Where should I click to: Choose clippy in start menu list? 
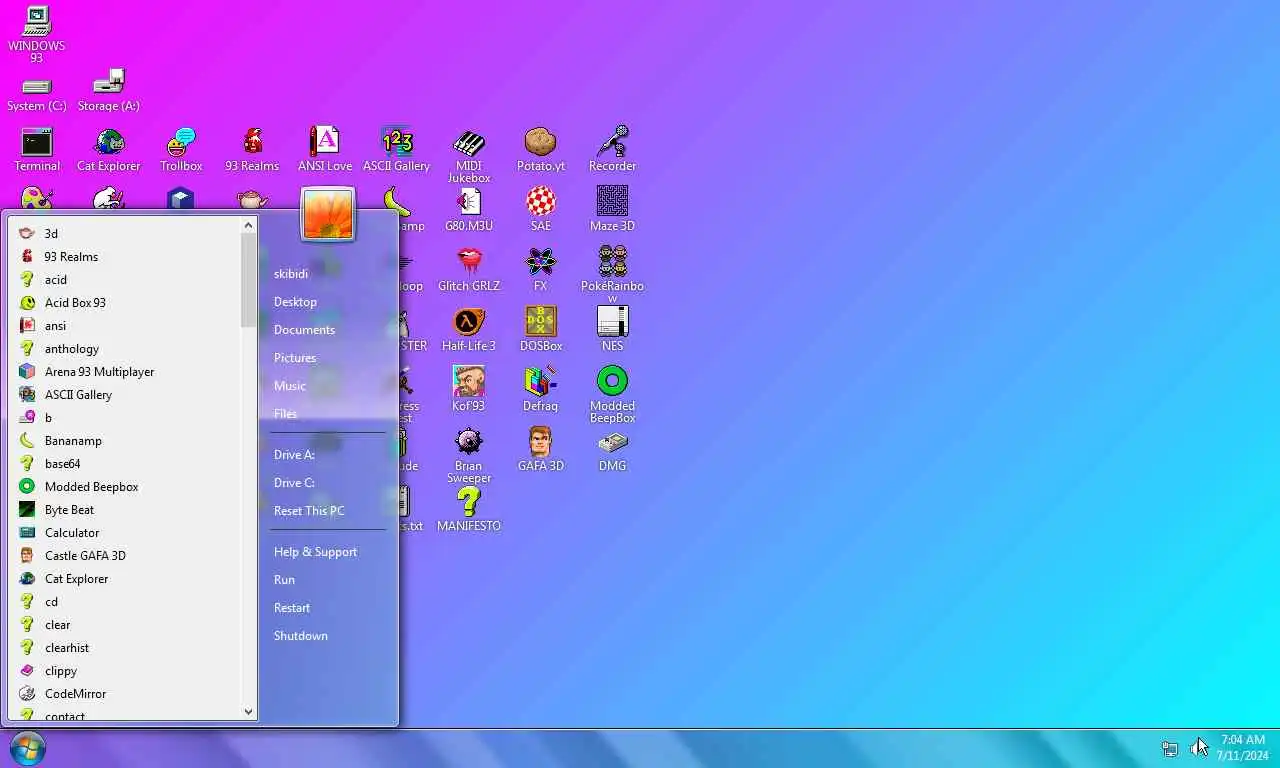point(125,670)
